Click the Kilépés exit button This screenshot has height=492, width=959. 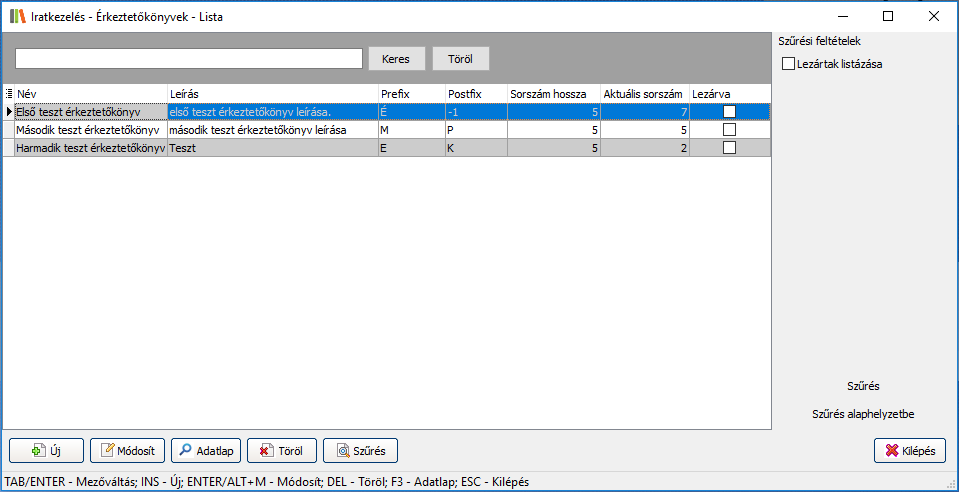pyautogui.click(x=909, y=451)
